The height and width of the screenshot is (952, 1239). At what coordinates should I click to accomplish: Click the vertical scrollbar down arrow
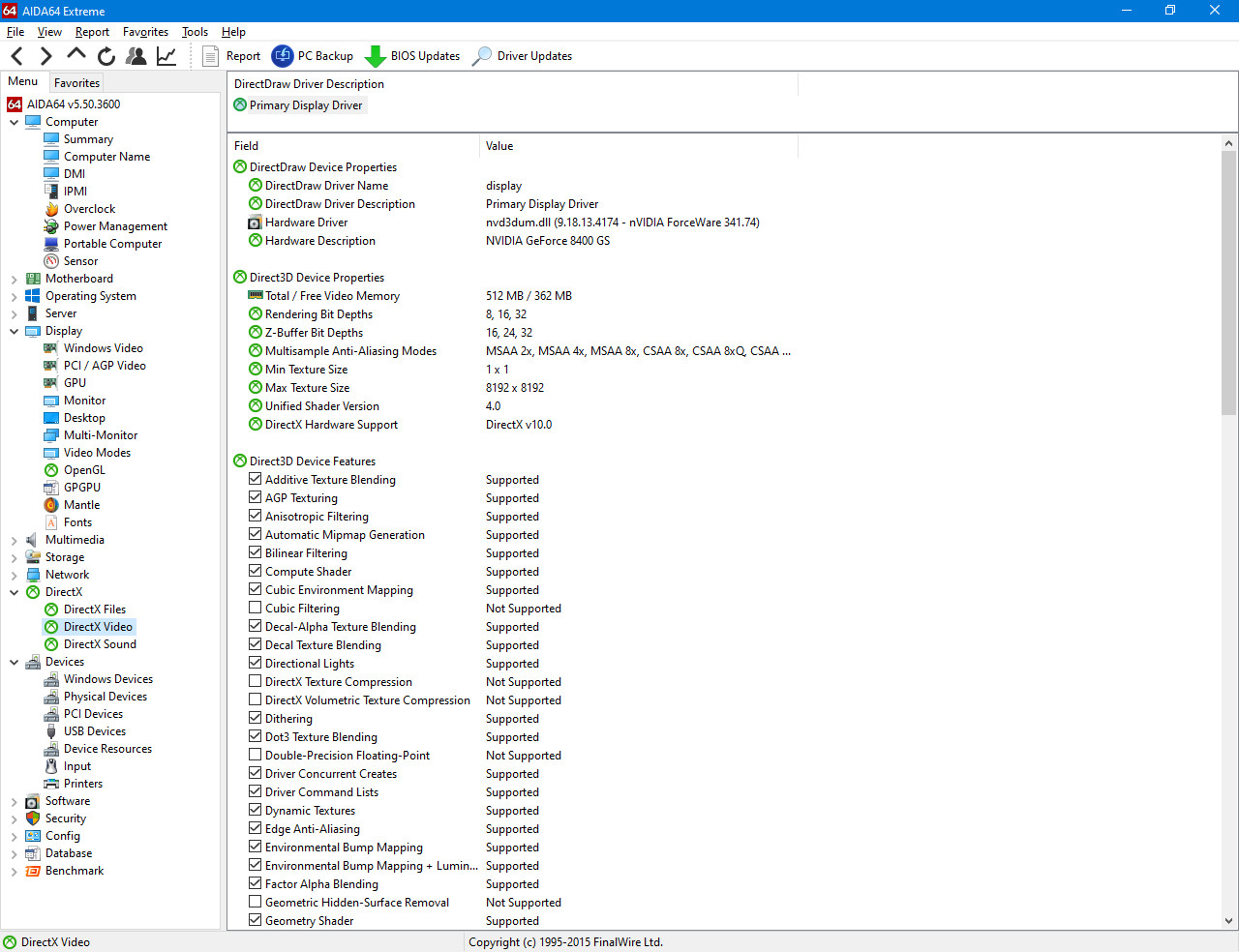click(1228, 921)
